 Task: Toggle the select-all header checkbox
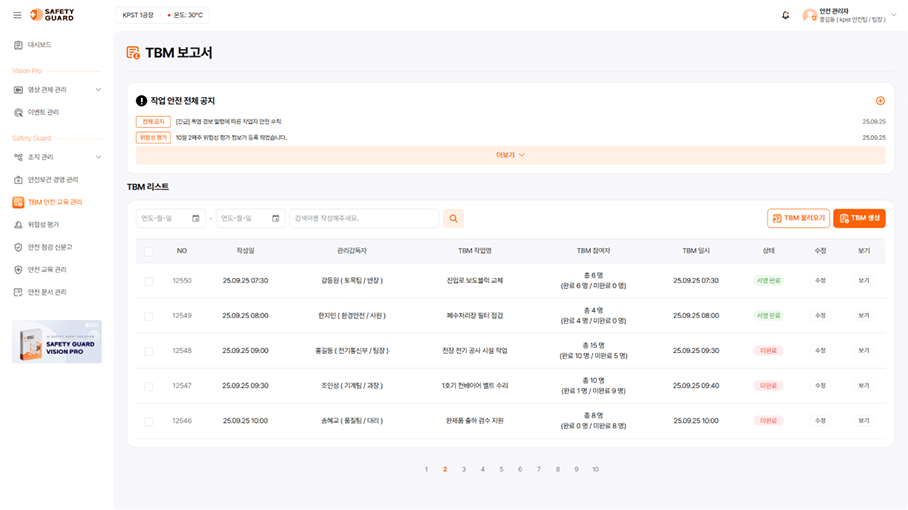pos(149,251)
